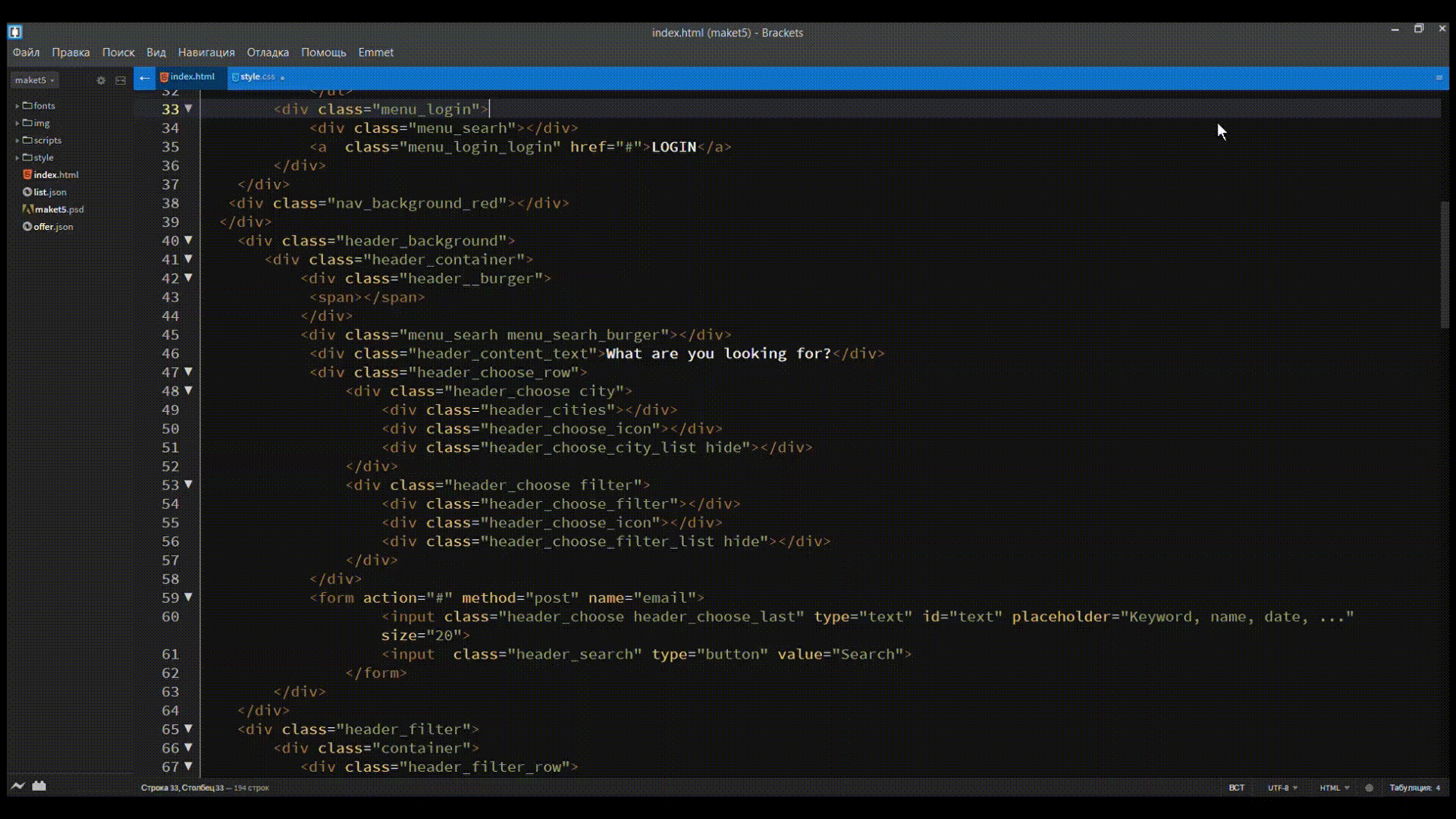Click the JSON icon beside list.json
The image size is (1456, 819).
point(27,192)
